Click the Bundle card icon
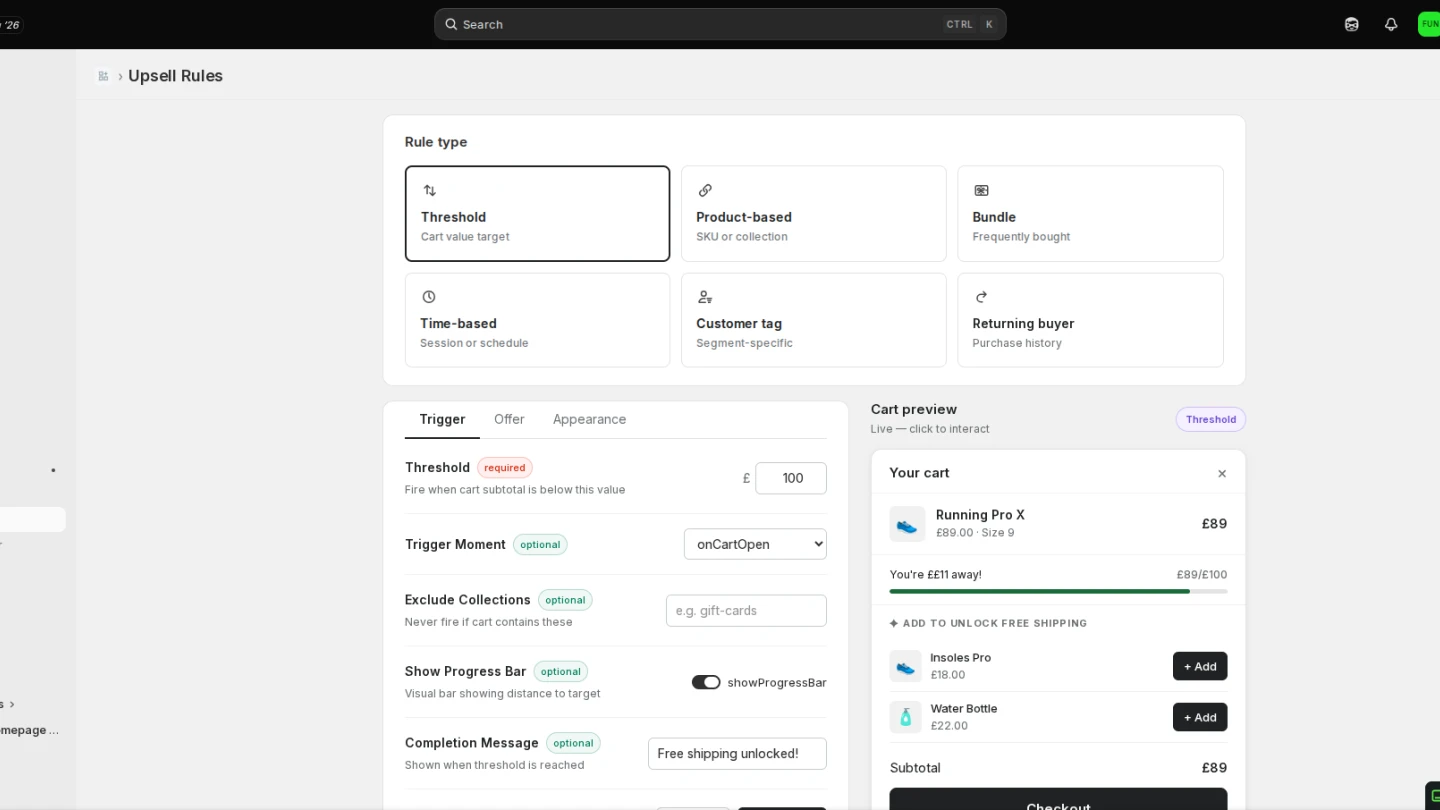 pyautogui.click(x=981, y=190)
